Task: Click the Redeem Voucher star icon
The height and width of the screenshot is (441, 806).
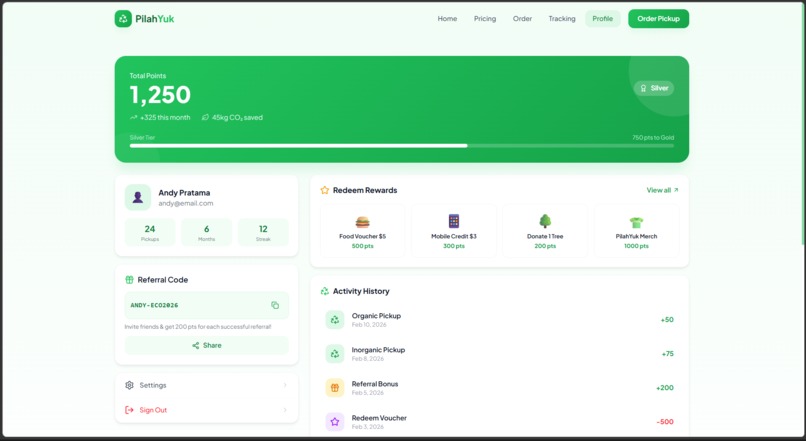Action: (x=335, y=422)
